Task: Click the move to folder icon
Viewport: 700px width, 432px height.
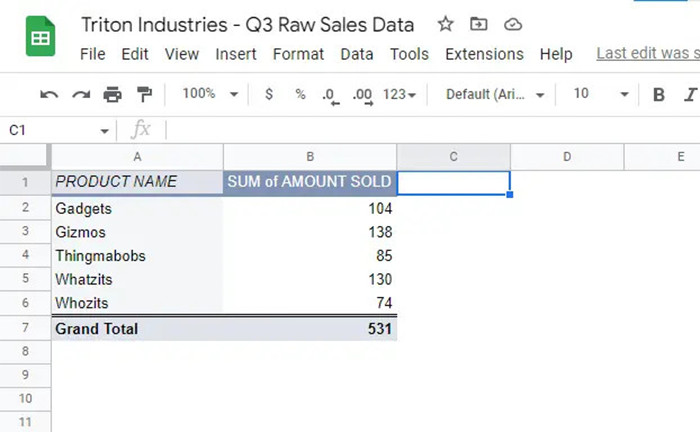Action: click(x=479, y=24)
